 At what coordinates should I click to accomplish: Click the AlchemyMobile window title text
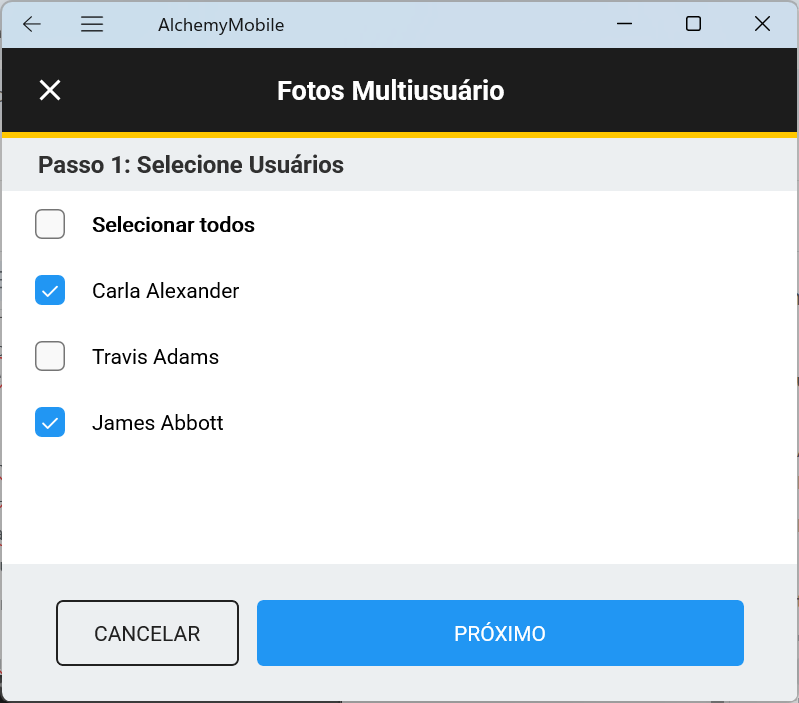pos(221,25)
